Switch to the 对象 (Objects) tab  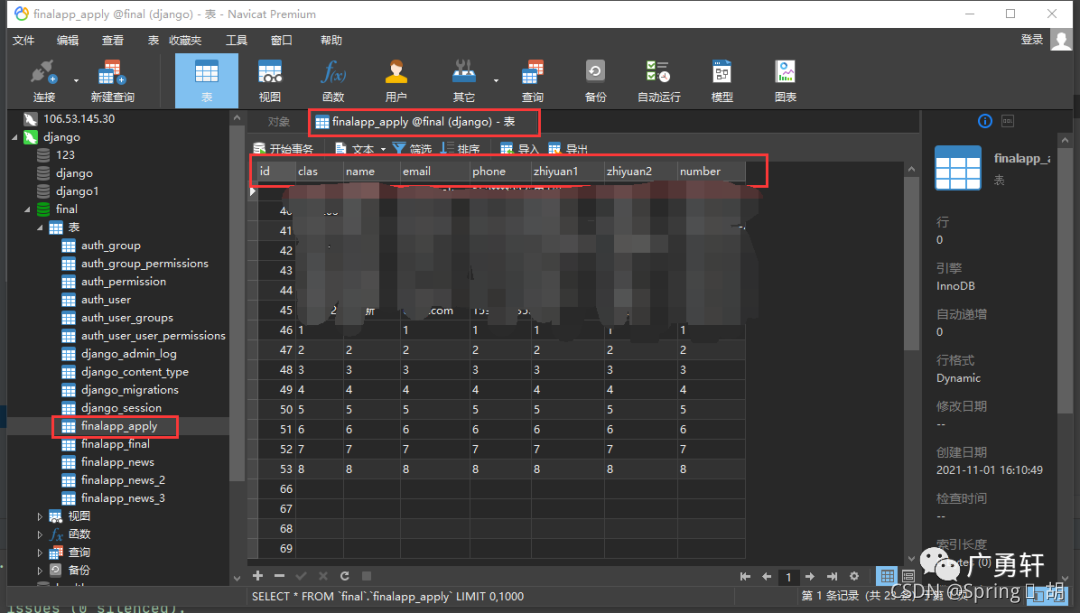[279, 122]
